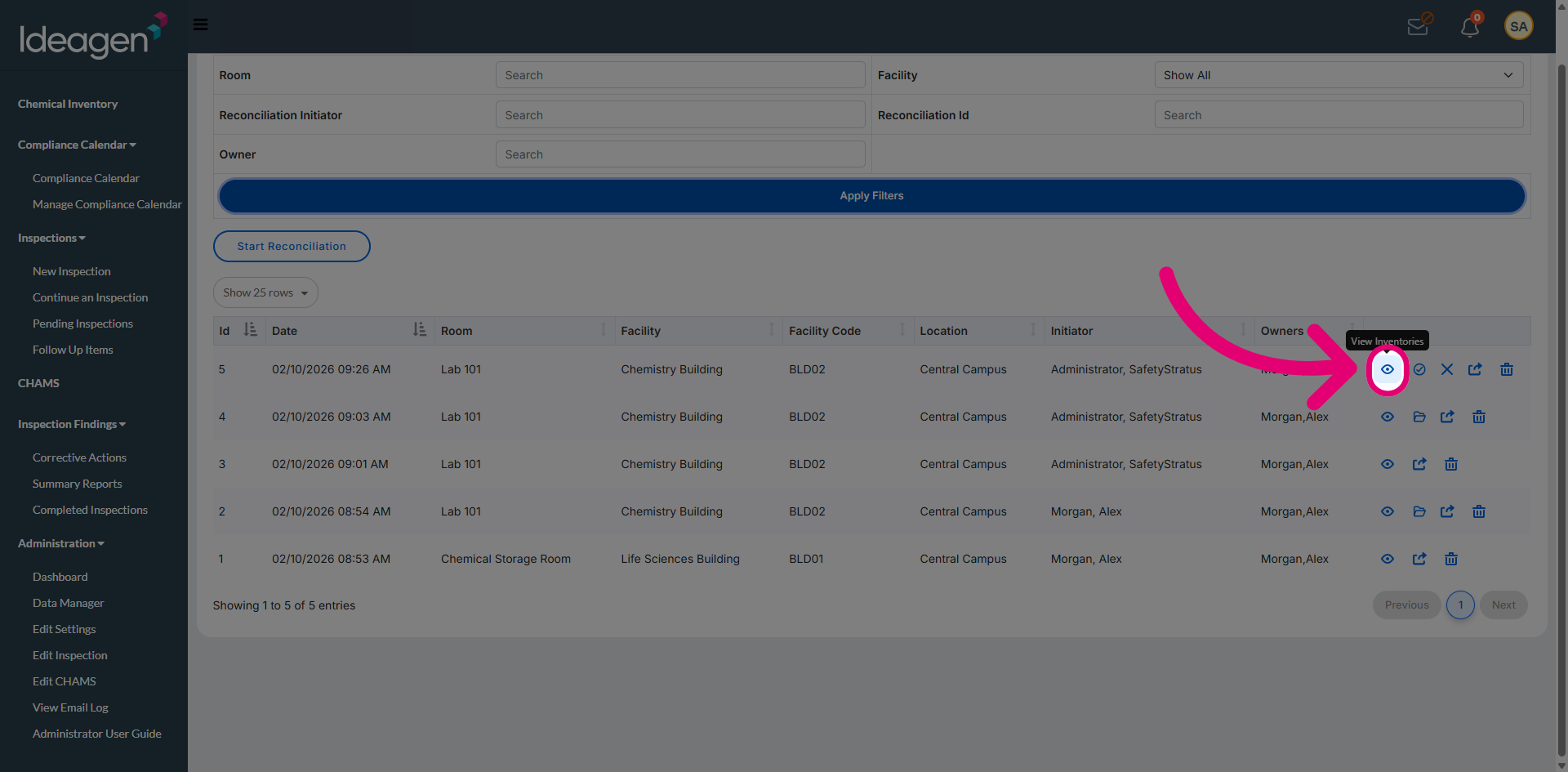Click the export icon for the 09:01 AM reconciliation

(1419, 464)
